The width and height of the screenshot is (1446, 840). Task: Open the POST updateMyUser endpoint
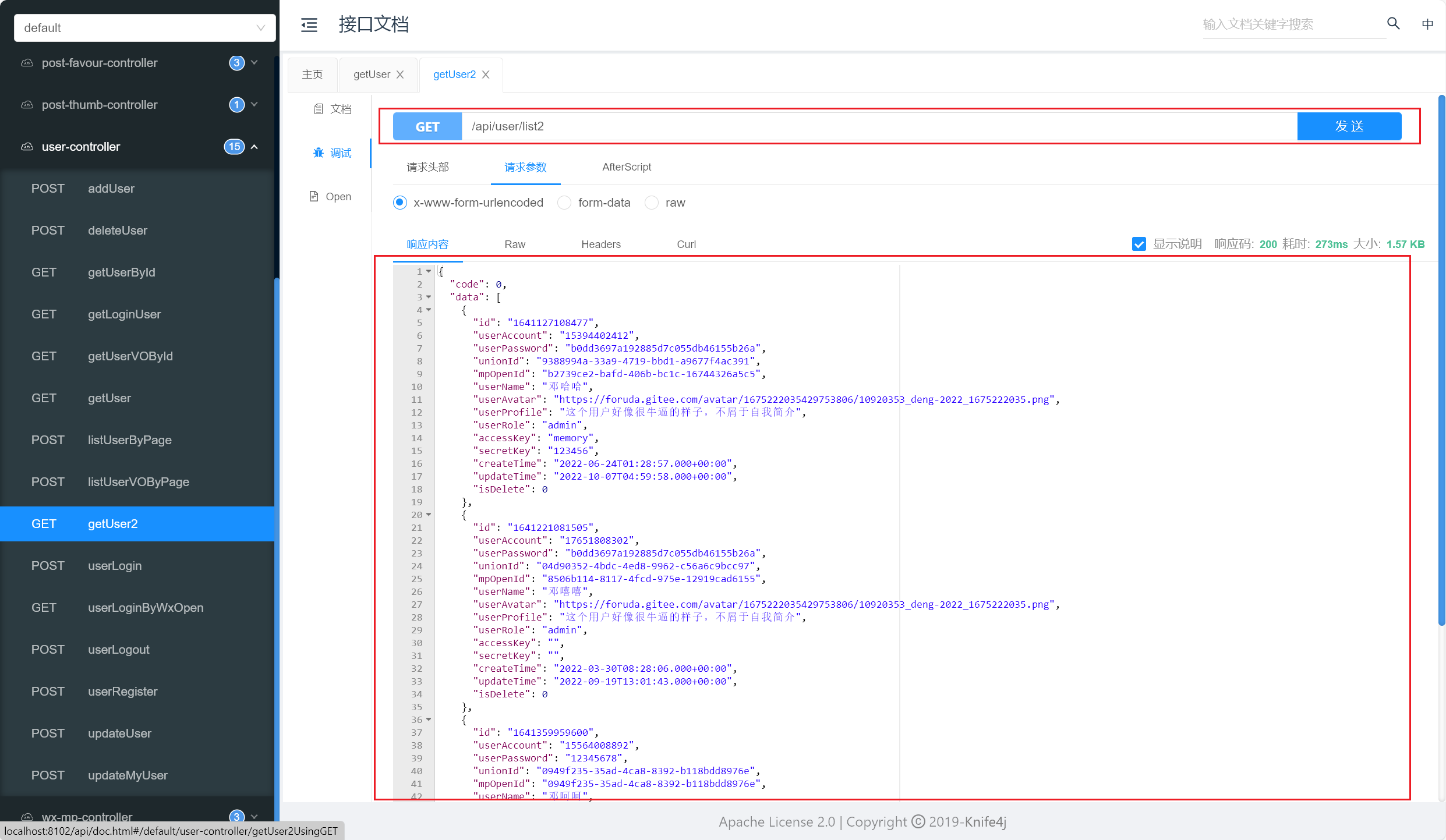coord(137,775)
